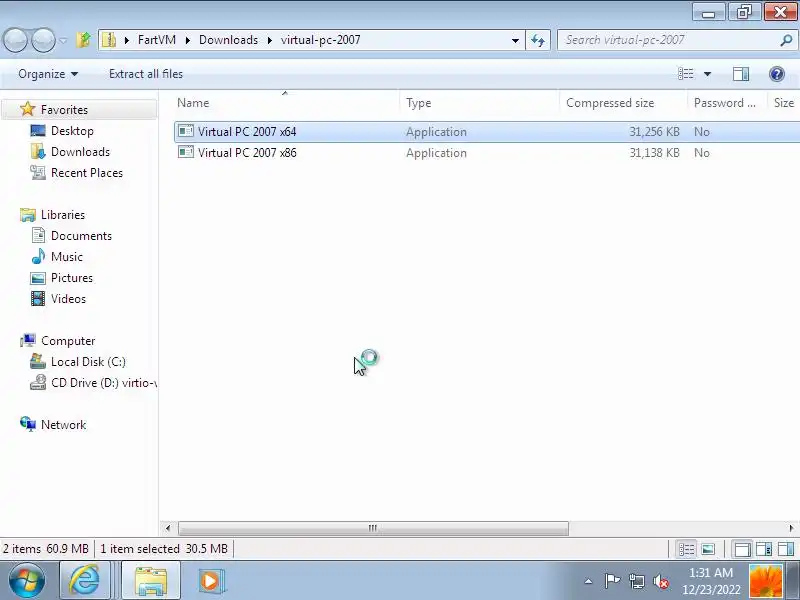The width and height of the screenshot is (800, 600).
Task: Open the Action Center flag icon
Action: [611, 581]
